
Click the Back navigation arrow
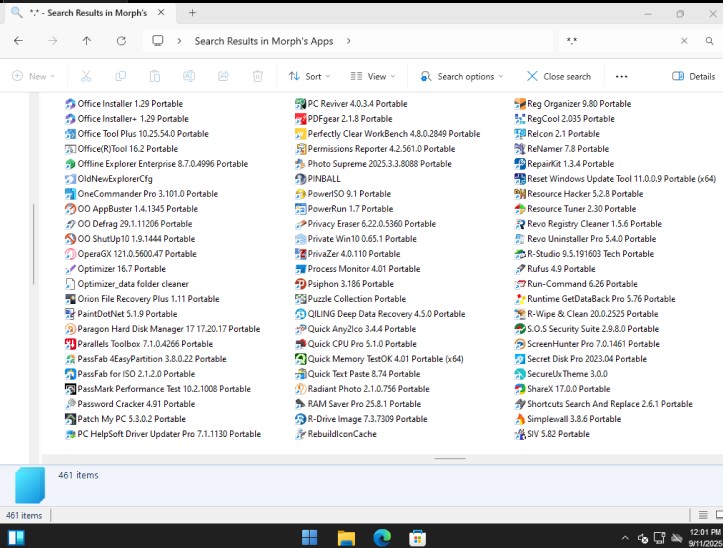pos(18,41)
